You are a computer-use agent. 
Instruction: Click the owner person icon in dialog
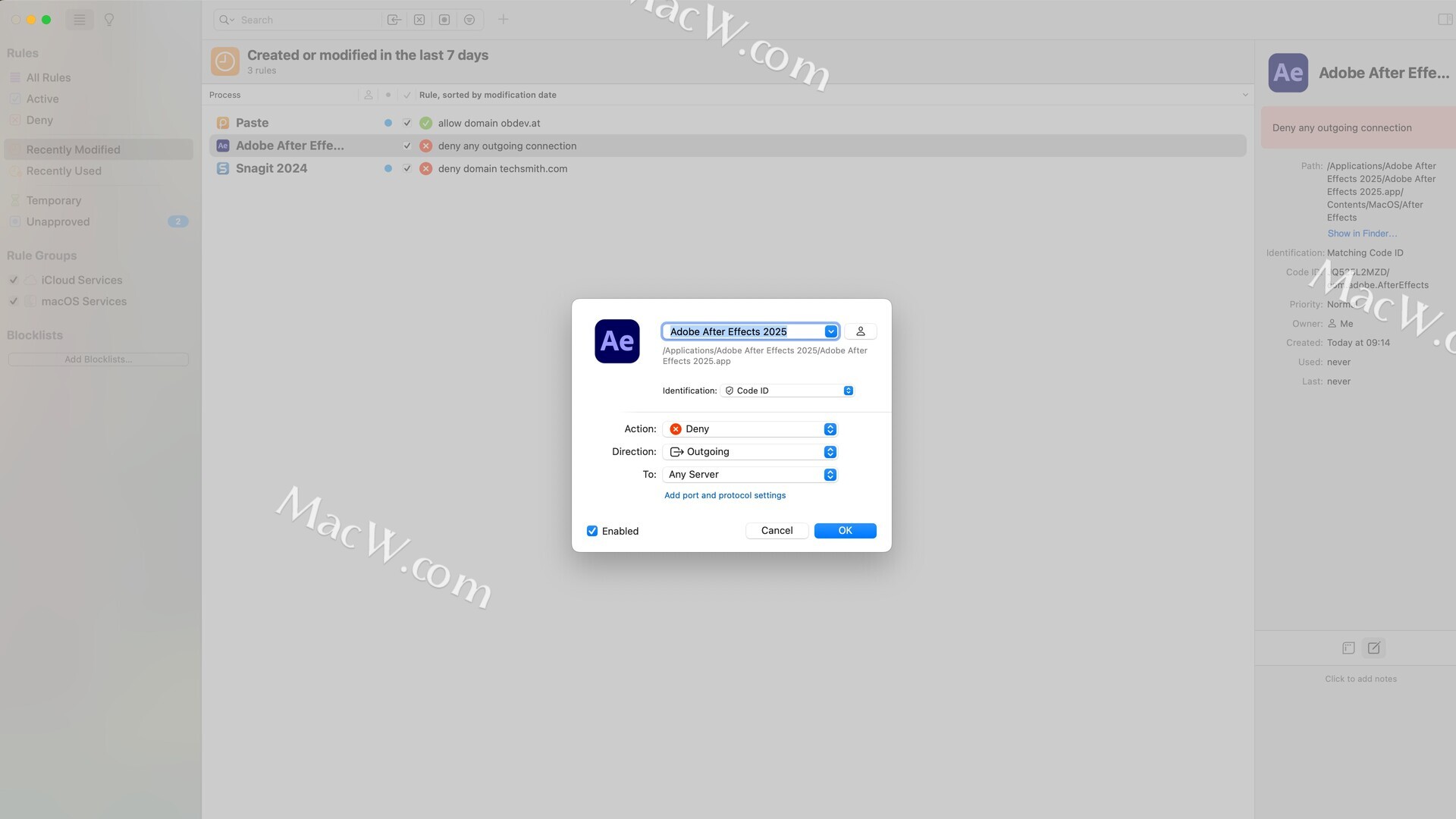(x=860, y=331)
